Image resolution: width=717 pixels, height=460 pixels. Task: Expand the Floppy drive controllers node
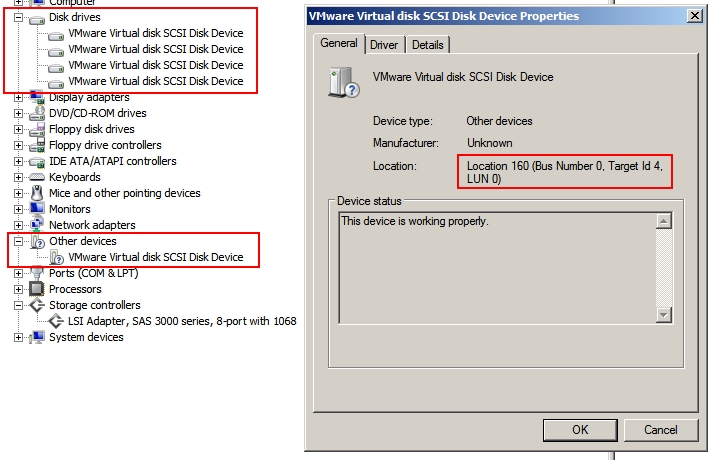coord(18,145)
